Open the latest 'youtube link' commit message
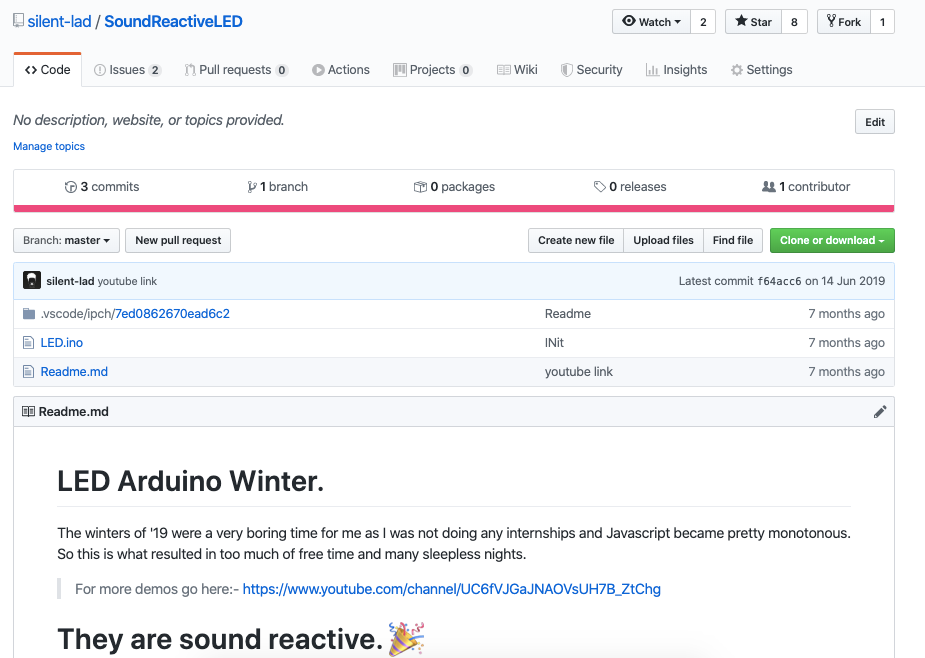 (127, 281)
